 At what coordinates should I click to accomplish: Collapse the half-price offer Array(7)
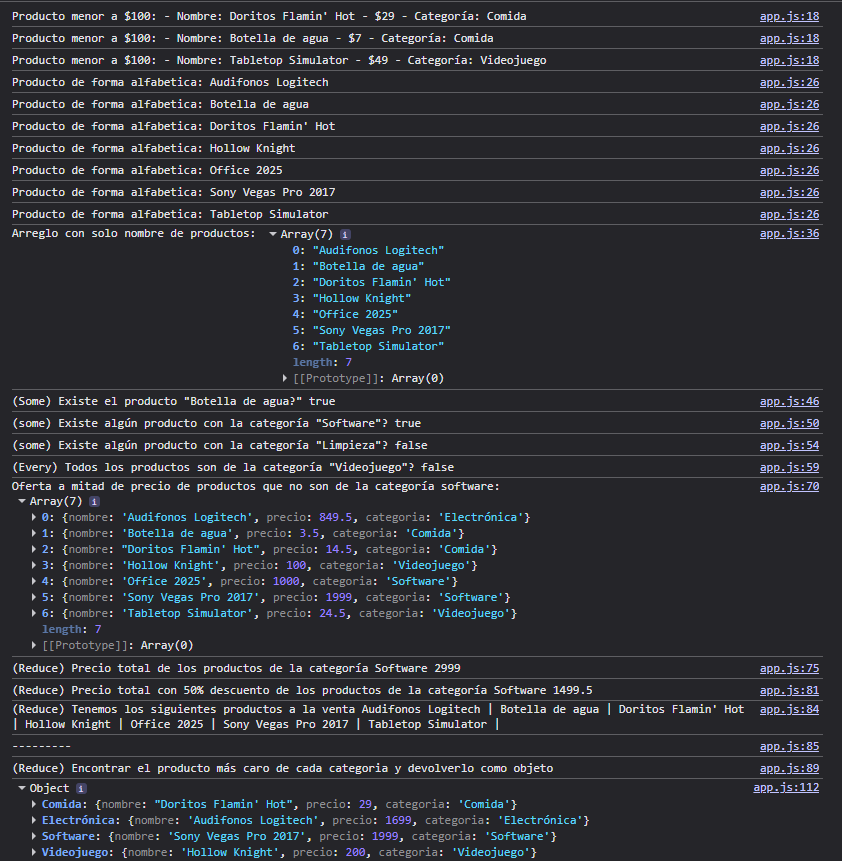22,501
